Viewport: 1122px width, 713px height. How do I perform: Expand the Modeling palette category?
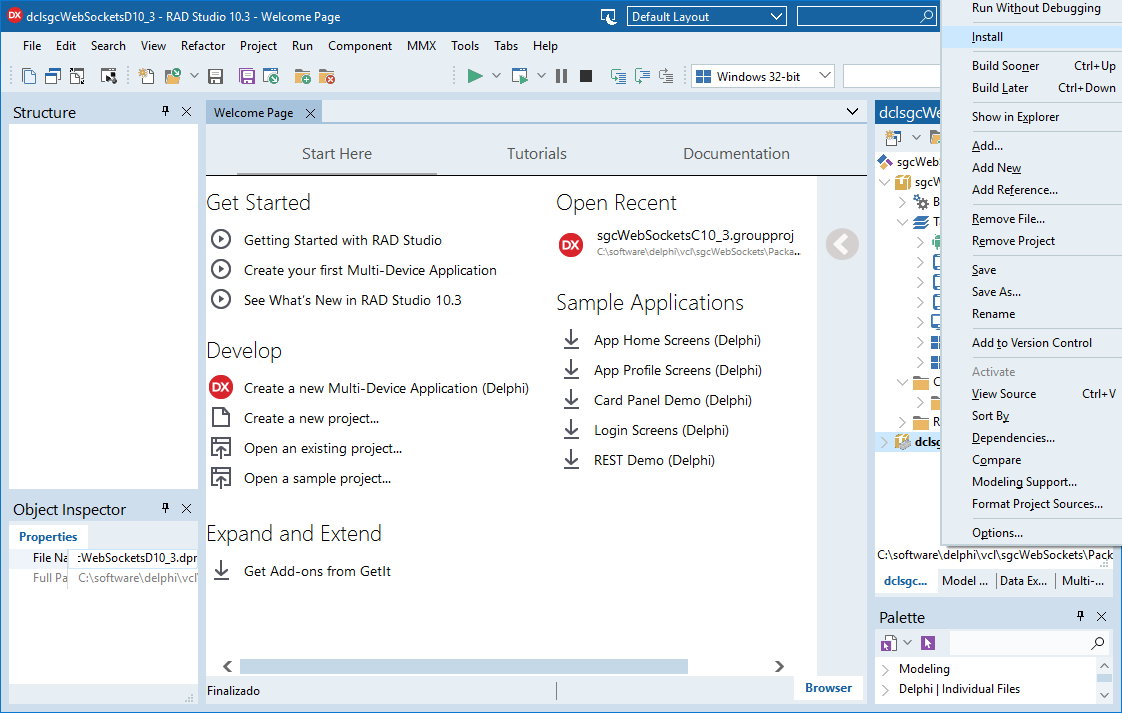click(x=886, y=669)
